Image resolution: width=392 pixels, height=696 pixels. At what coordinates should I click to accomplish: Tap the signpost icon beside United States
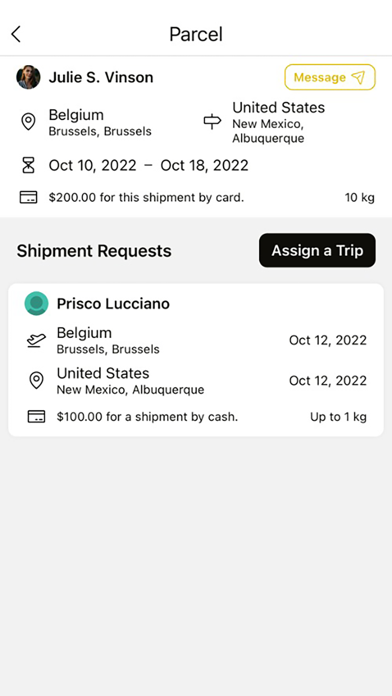tap(212, 122)
